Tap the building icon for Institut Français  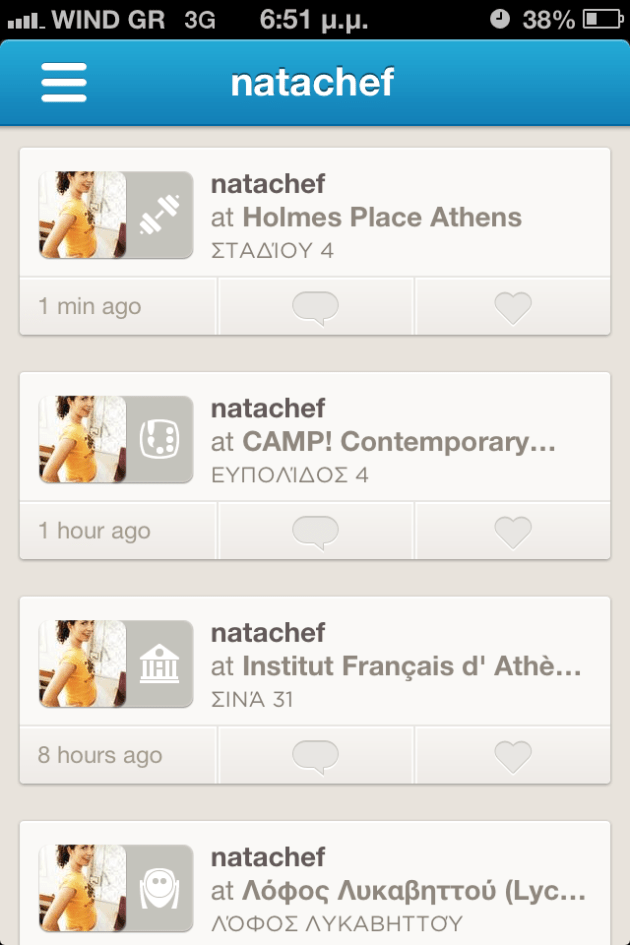tap(159, 664)
